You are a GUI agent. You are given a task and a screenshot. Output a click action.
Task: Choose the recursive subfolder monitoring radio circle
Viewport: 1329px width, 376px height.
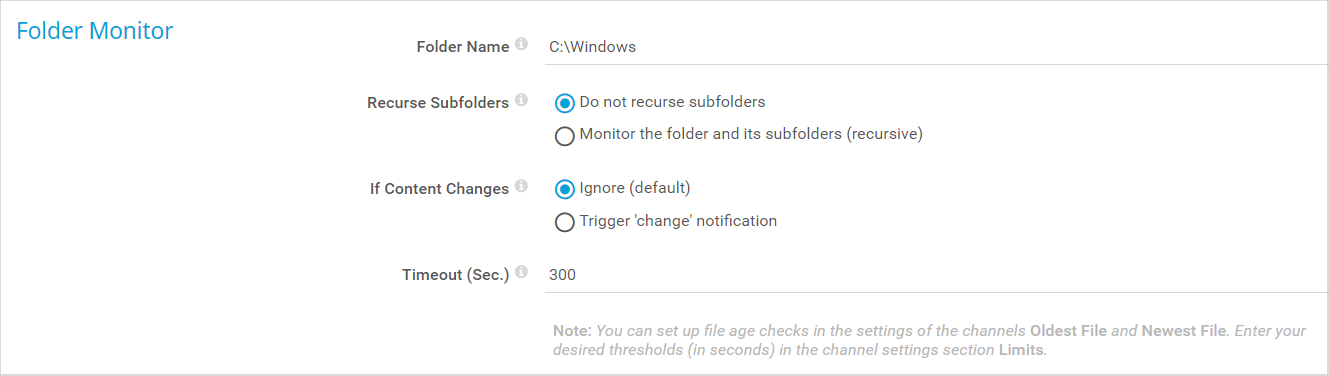pos(565,136)
